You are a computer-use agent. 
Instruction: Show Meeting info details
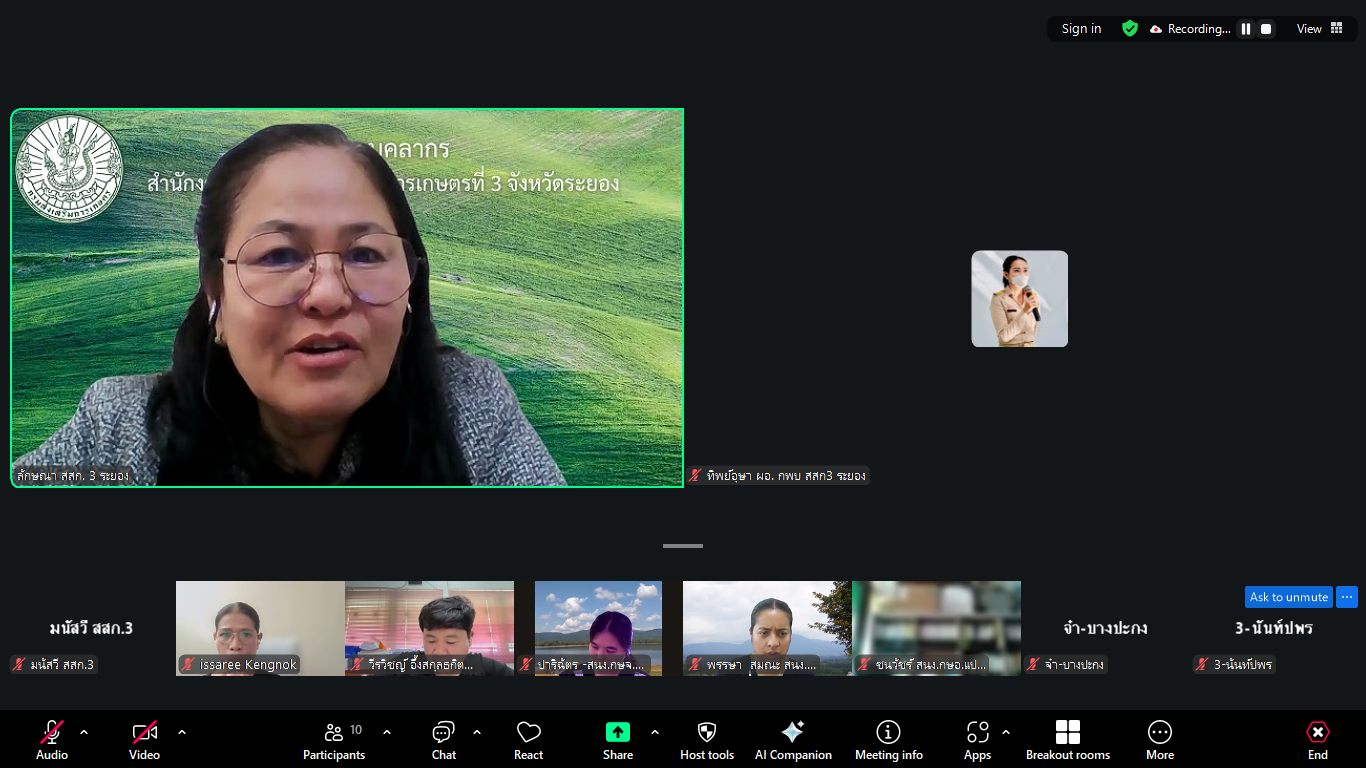pos(888,740)
